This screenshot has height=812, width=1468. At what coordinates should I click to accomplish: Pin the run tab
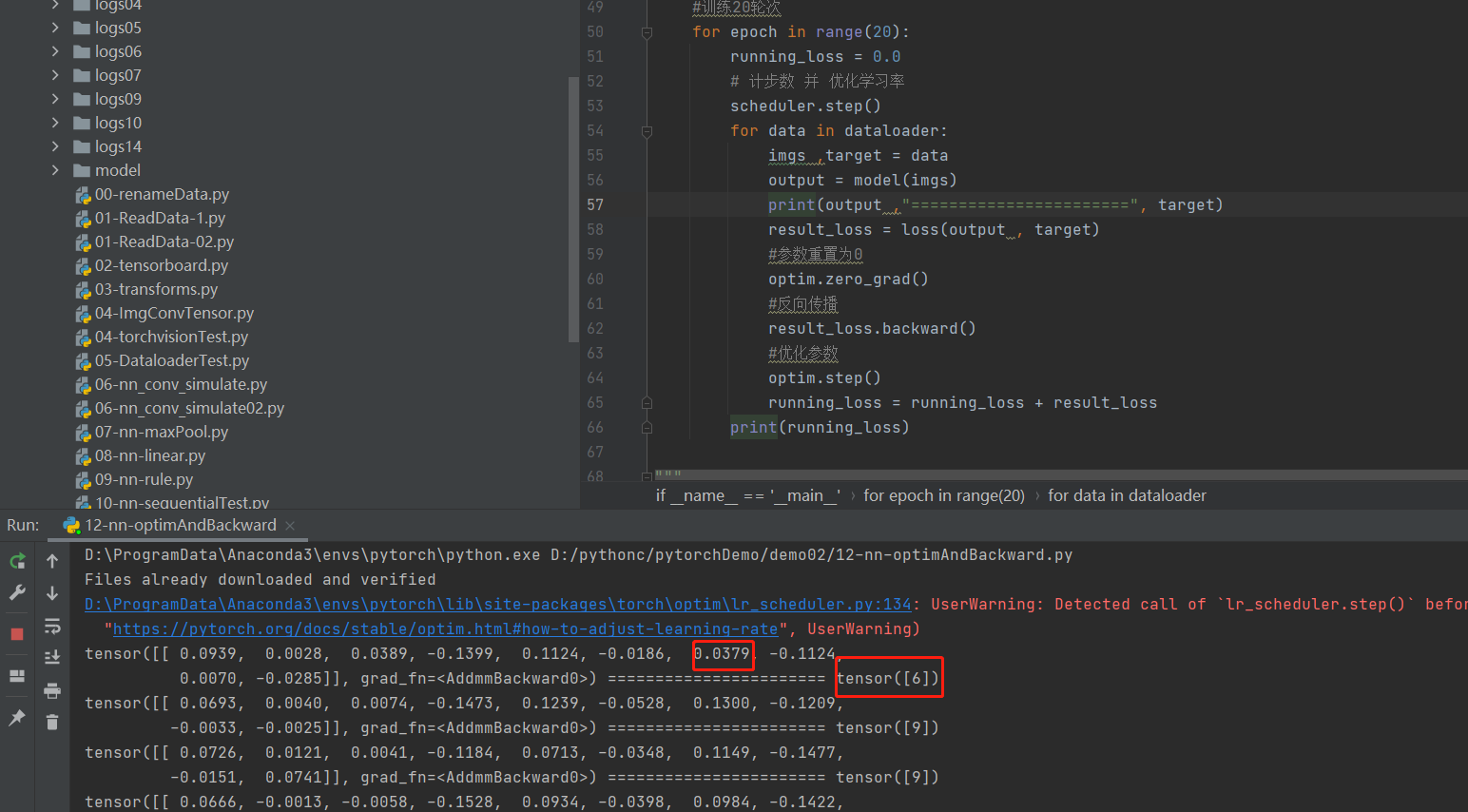[17, 718]
